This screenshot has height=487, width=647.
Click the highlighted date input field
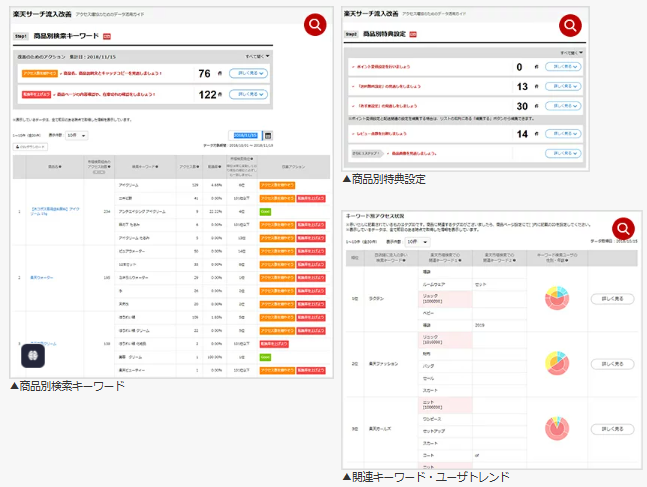click(245, 135)
